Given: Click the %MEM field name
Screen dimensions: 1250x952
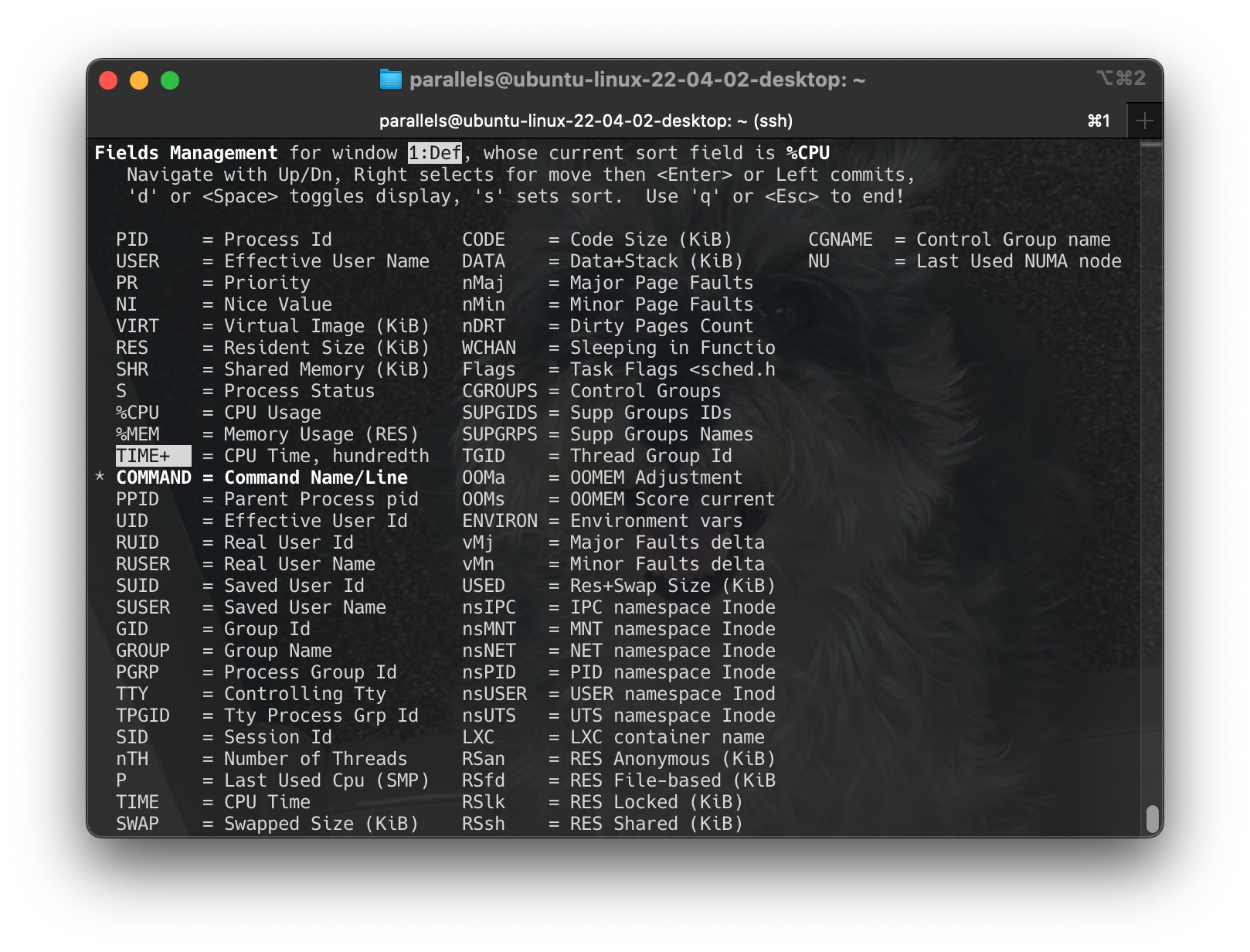Looking at the screenshot, I should click(x=138, y=434).
